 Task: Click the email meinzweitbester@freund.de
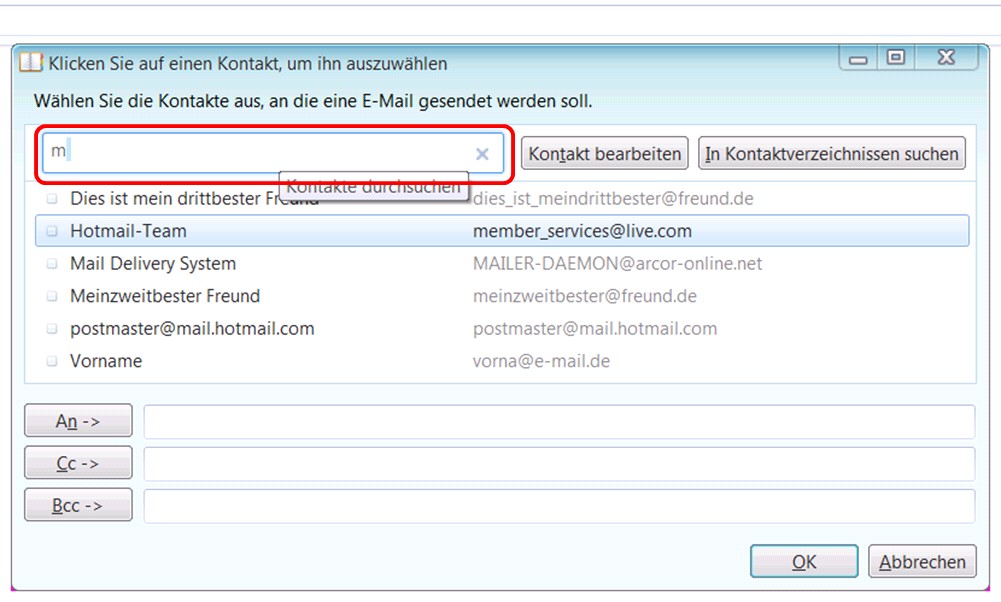click(x=585, y=296)
